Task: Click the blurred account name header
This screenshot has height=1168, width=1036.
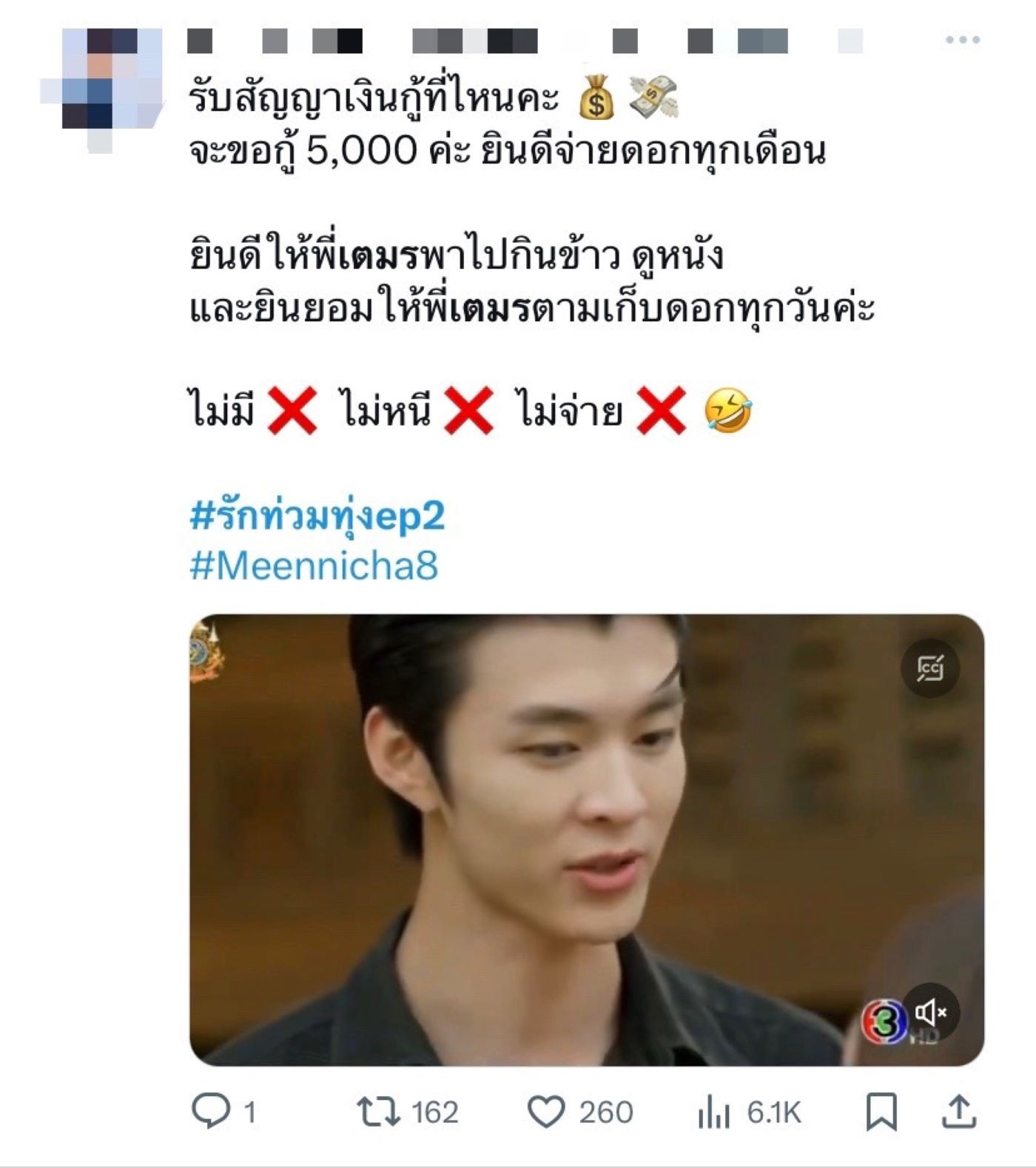Action: coord(525,41)
